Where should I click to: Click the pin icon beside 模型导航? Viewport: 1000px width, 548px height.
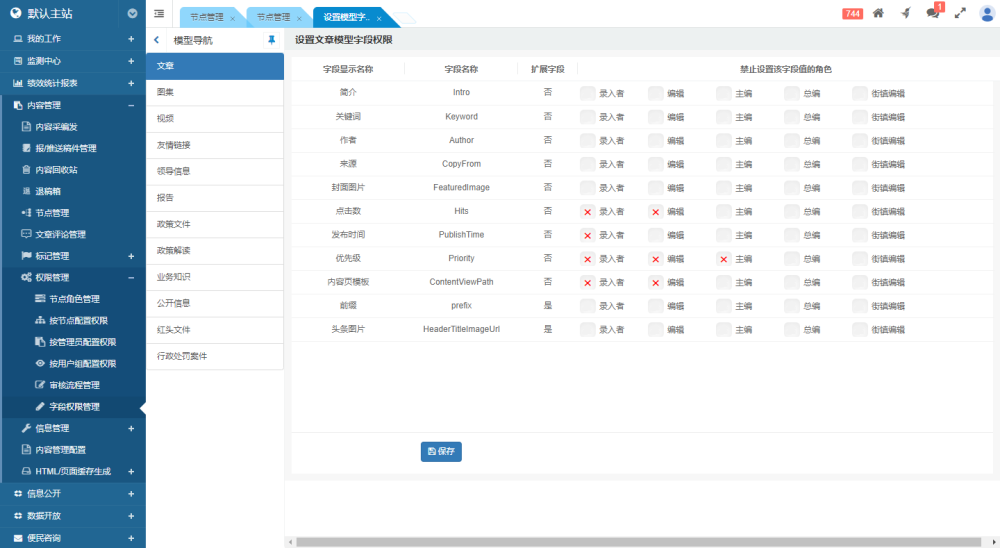tap(271, 40)
